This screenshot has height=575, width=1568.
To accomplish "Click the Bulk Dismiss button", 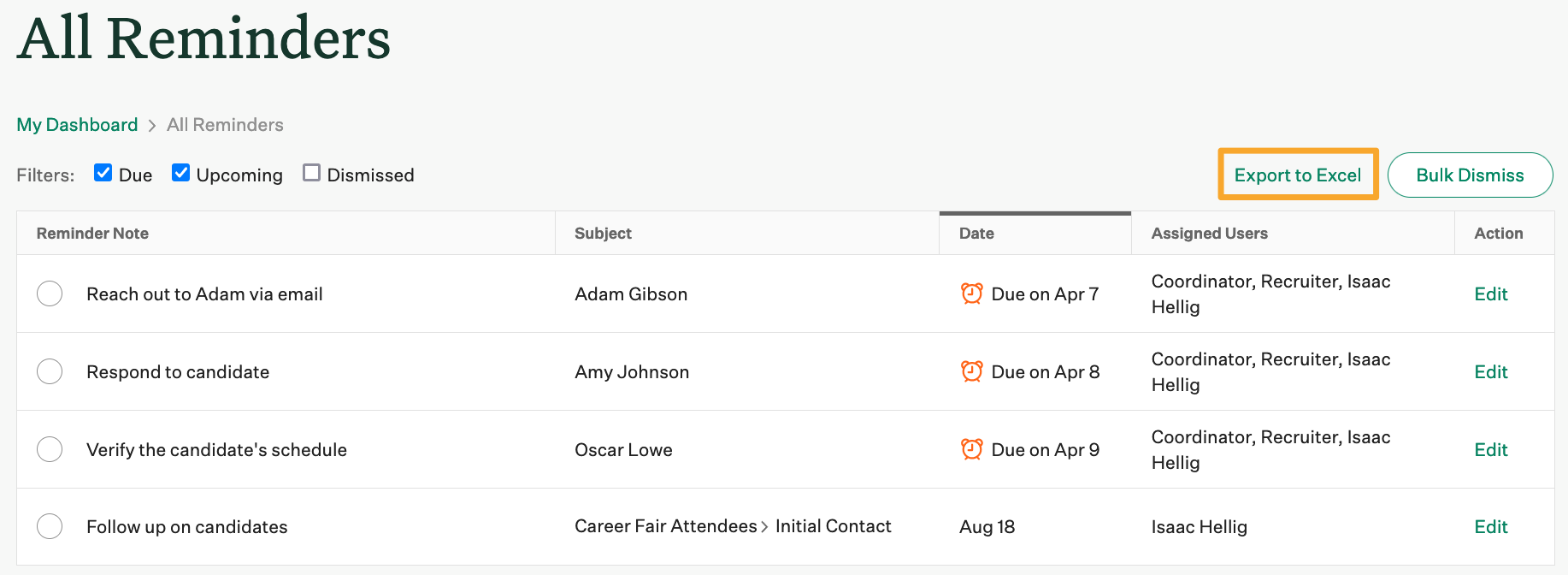I will (1470, 175).
